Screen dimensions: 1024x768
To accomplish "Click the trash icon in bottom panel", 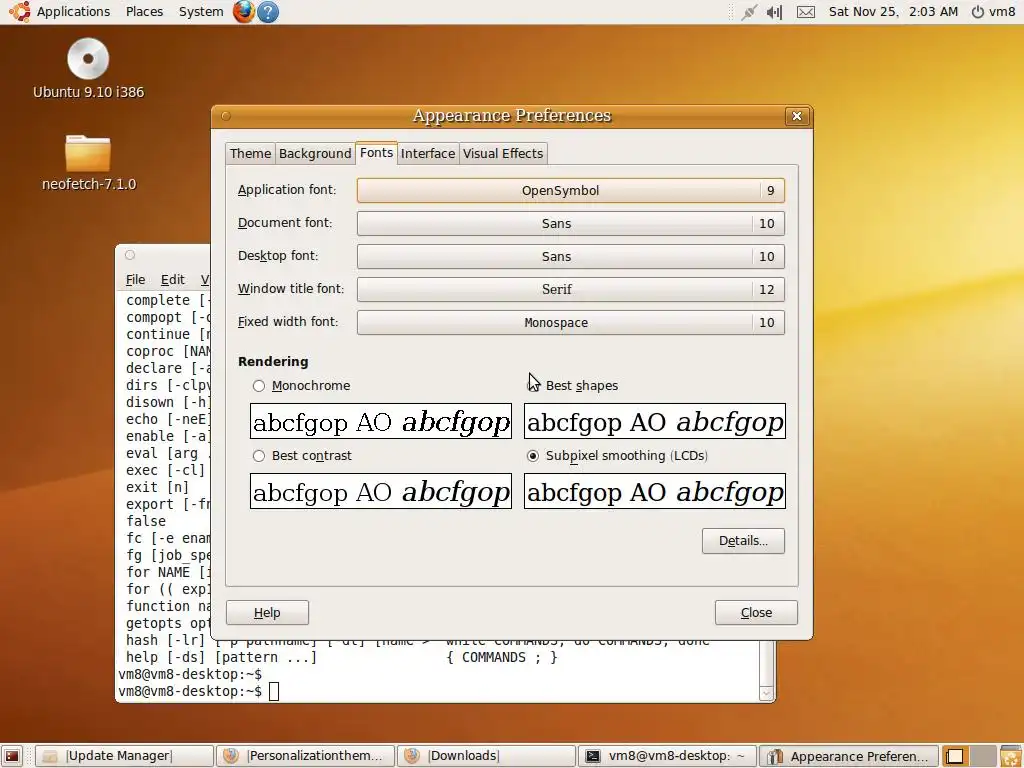I will tap(1010, 756).
